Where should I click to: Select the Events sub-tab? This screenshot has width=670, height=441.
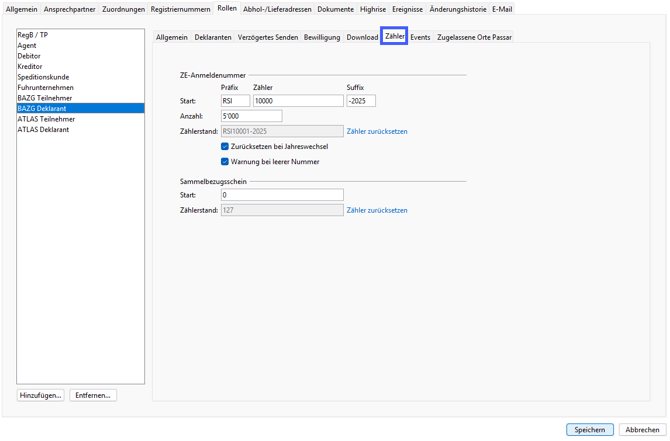click(x=420, y=37)
